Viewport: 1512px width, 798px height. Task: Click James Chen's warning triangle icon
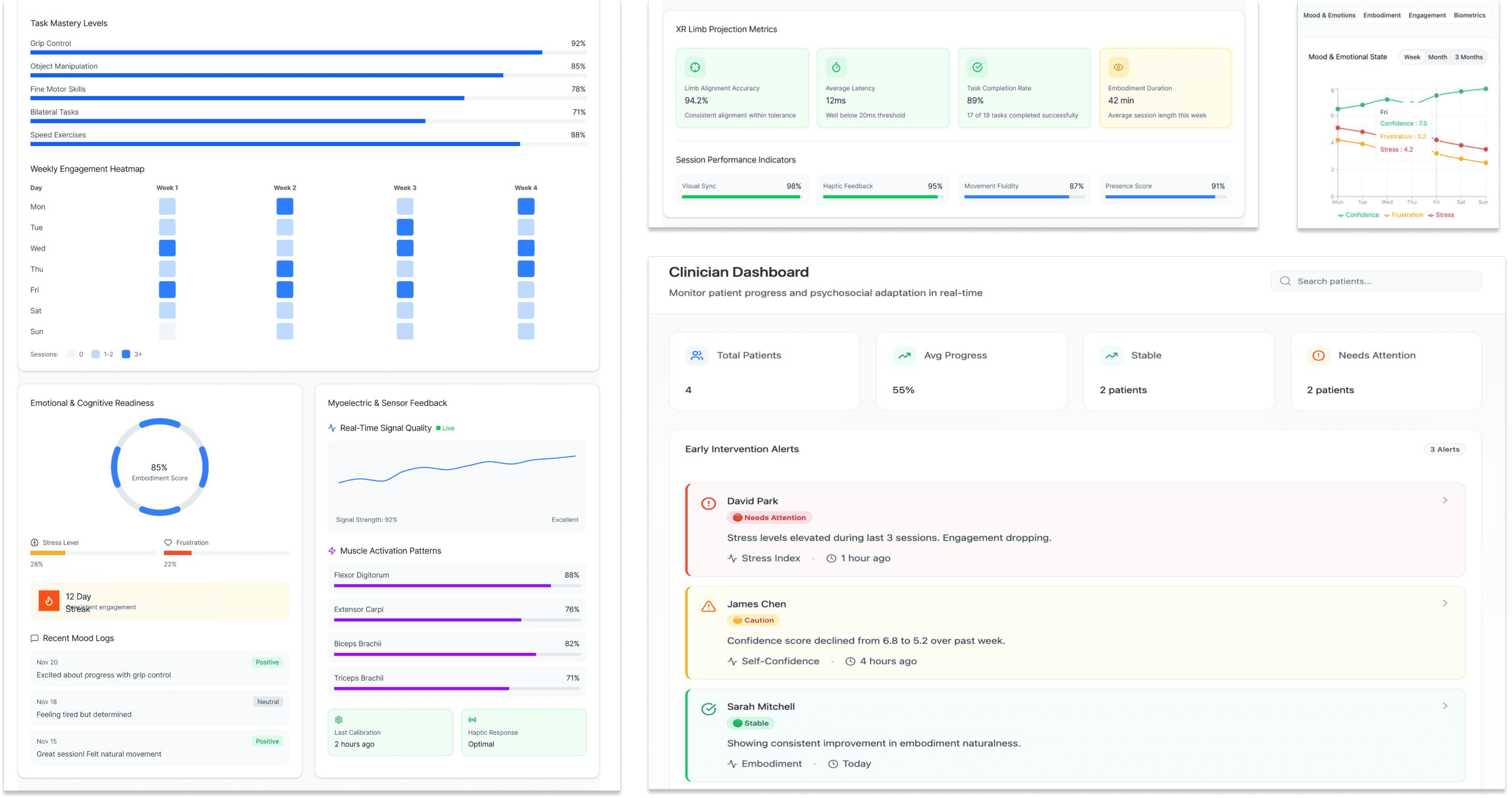tap(709, 606)
